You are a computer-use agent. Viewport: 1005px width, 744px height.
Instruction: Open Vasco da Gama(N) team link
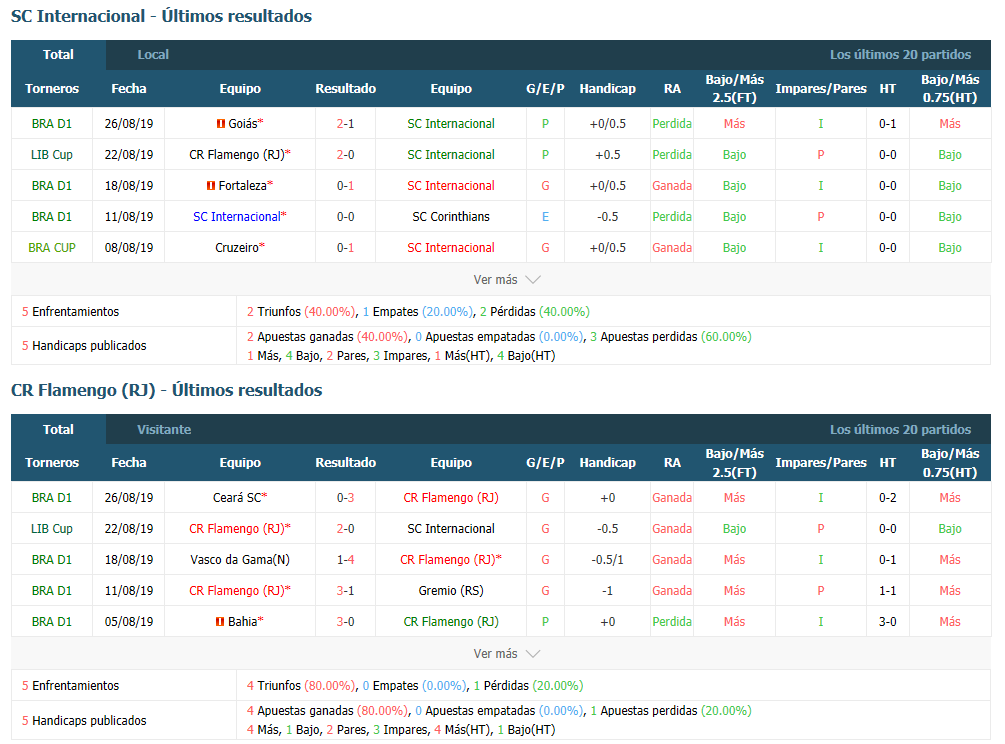pyautogui.click(x=240, y=560)
